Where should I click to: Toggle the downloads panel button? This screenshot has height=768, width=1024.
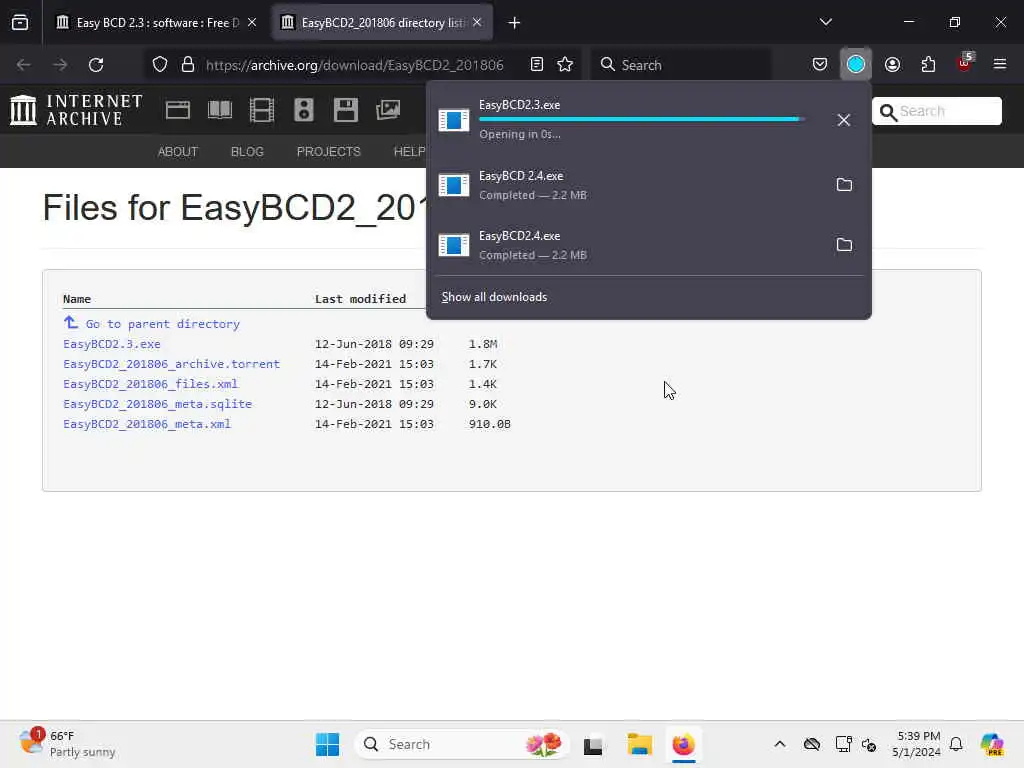(856, 65)
